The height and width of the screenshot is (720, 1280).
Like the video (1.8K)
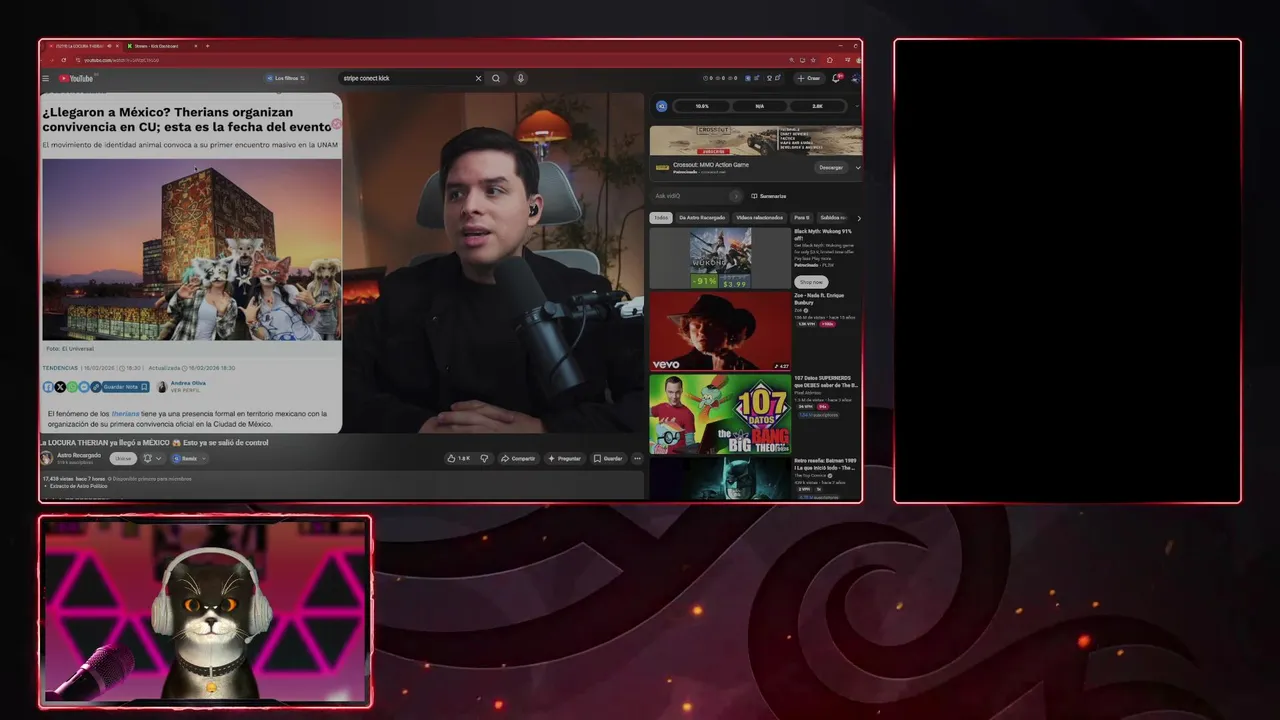[457, 458]
